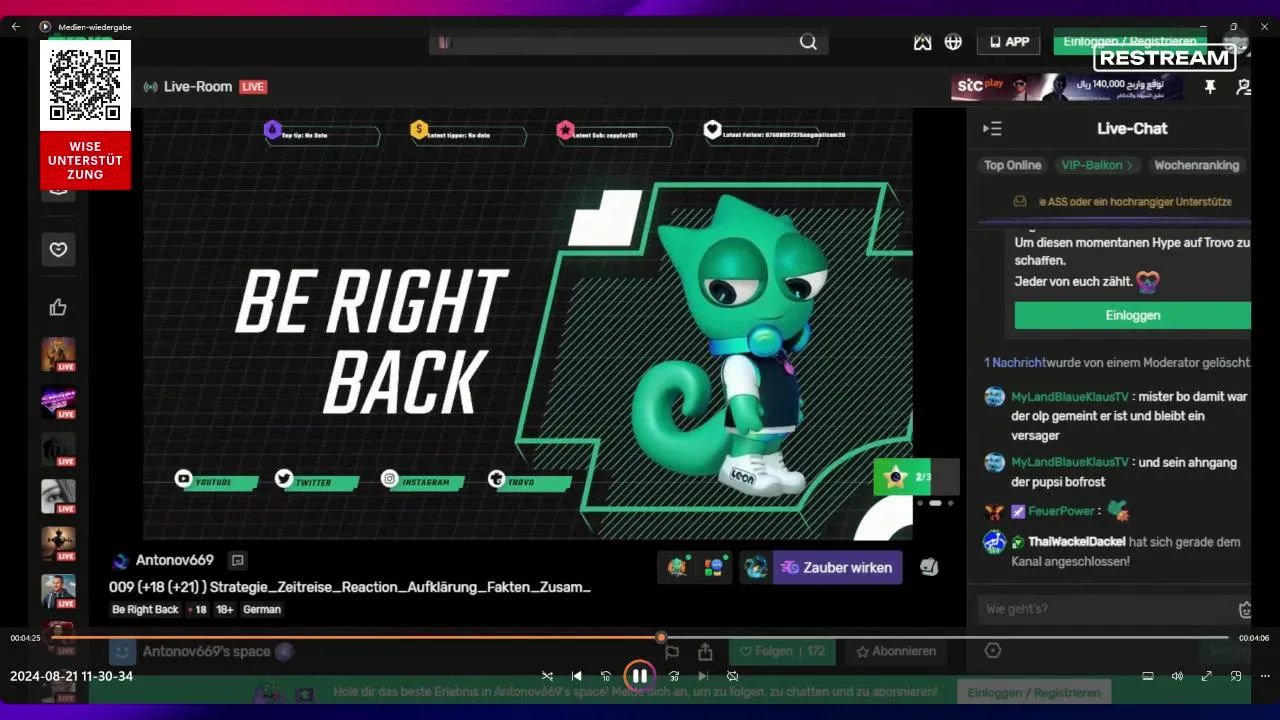1280x720 pixels.
Task: Open the crown rewards icon in the header
Action: tap(922, 42)
